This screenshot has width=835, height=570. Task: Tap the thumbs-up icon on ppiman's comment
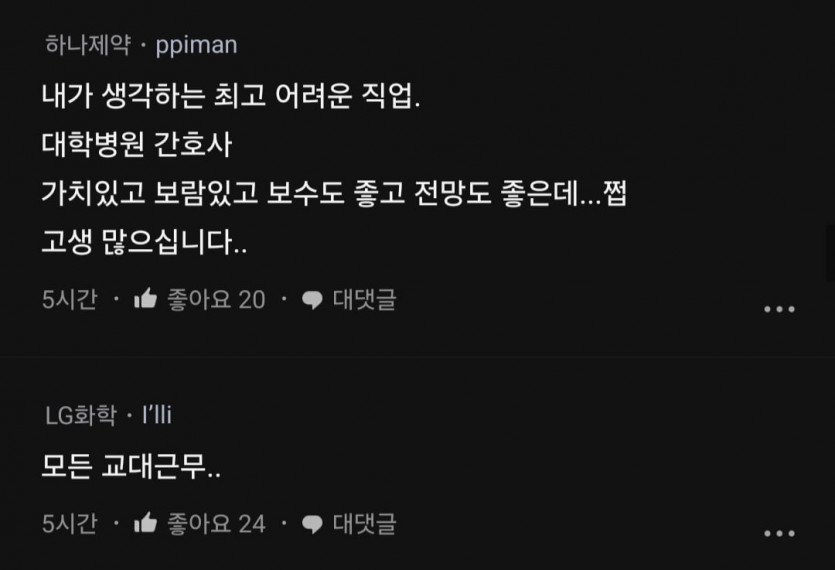pyautogui.click(x=145, y=298)
